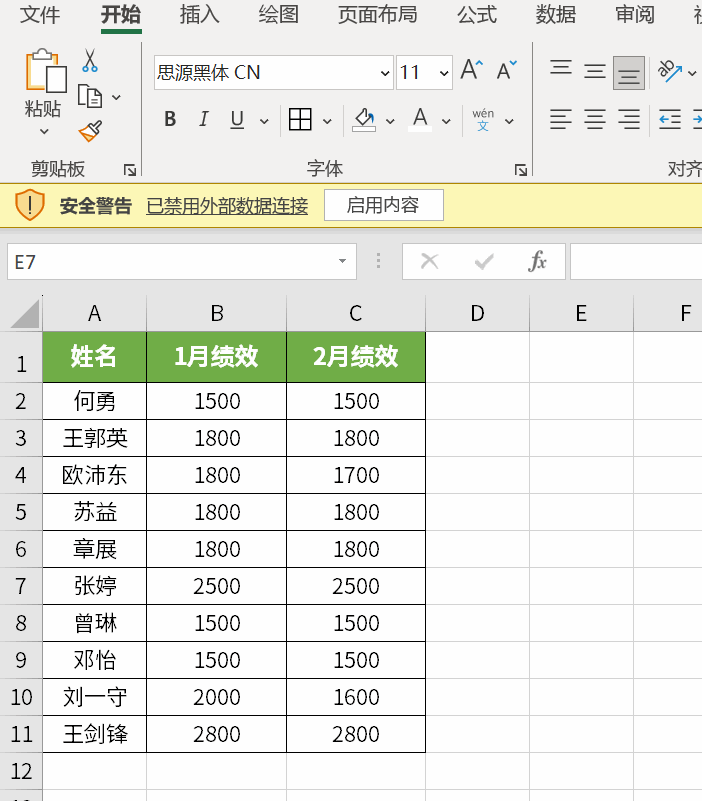This screenshot has height=801, width=702.
Task: Increase font size with large A
Action: [x=472, y=70]
